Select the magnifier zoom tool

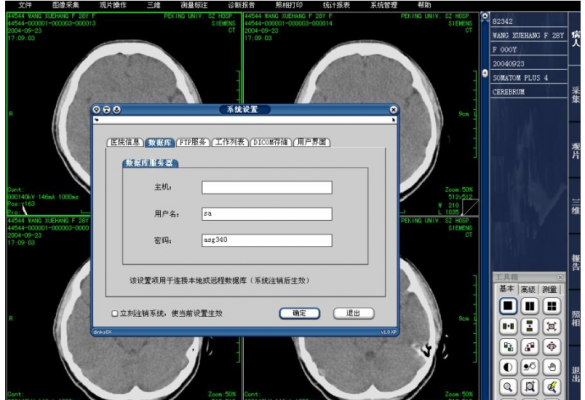(508, 387)
